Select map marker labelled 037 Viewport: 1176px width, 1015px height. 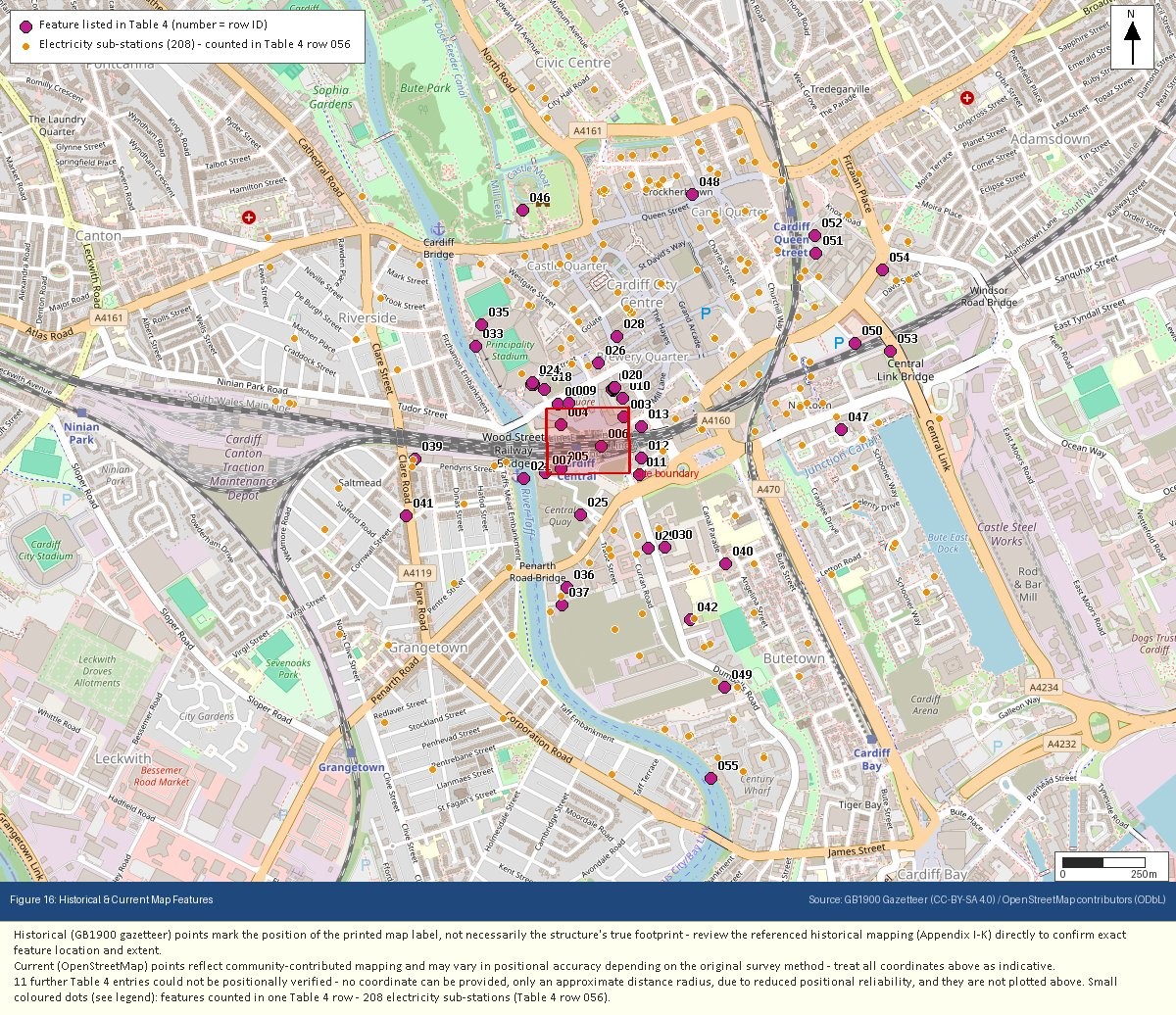coord(562,604)
